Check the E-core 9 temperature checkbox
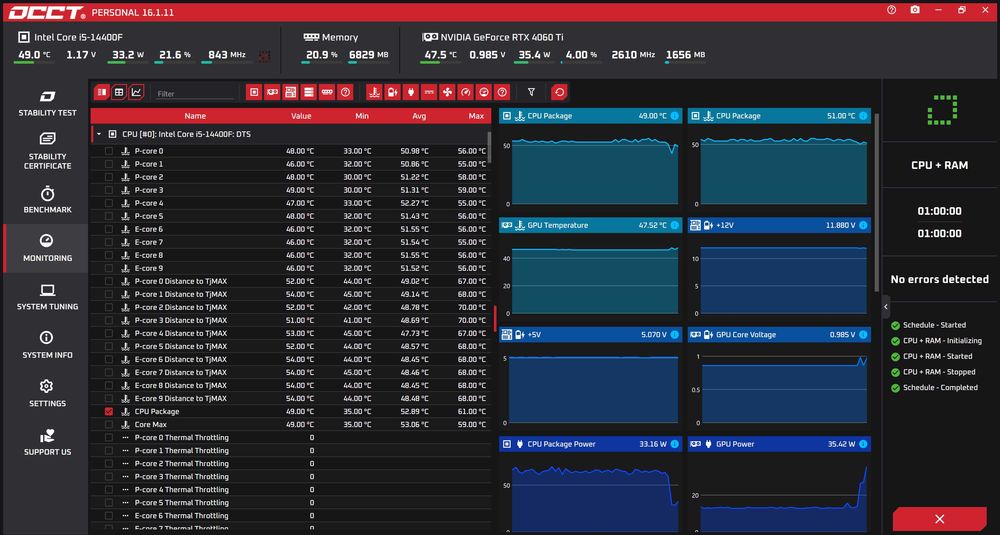The image size is (1000, 535). (108, 268)
